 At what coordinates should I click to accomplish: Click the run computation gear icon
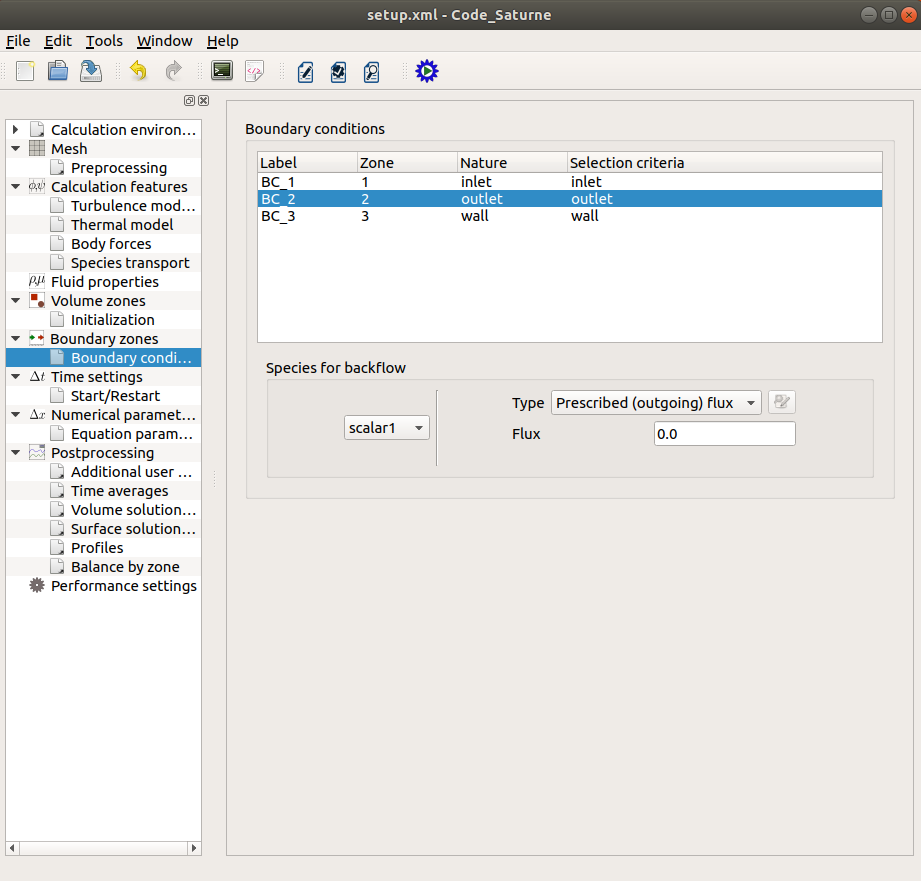(x=427, y=71)
